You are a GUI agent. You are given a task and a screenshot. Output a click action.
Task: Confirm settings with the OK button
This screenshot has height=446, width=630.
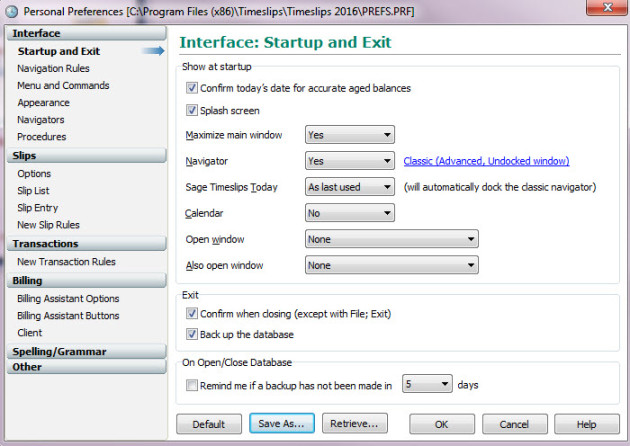[x=442, y=424]
